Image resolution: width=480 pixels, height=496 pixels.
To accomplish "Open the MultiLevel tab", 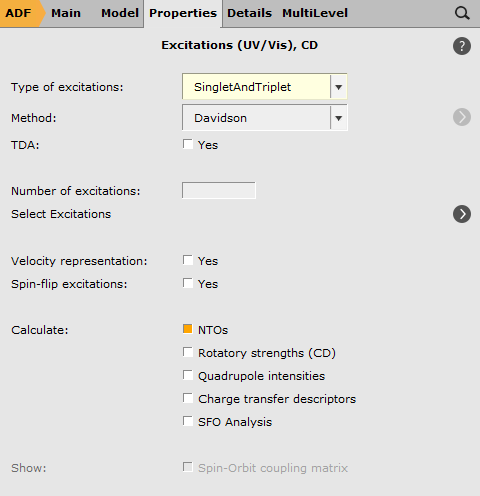I will 315,13.
